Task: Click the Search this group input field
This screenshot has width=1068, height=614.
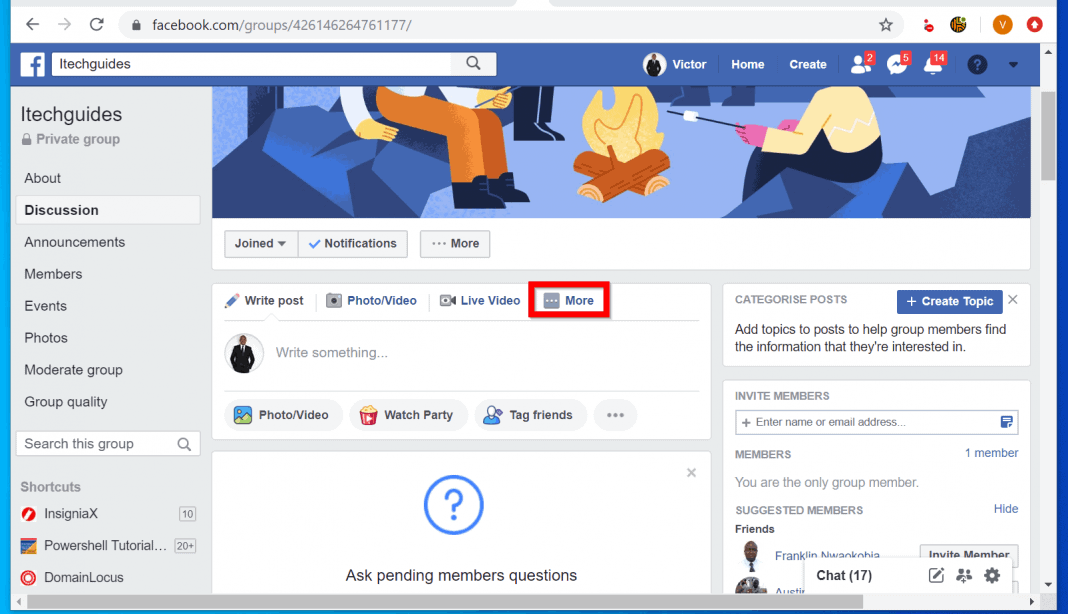Action: pyautogui.click(x=100, y=443)
